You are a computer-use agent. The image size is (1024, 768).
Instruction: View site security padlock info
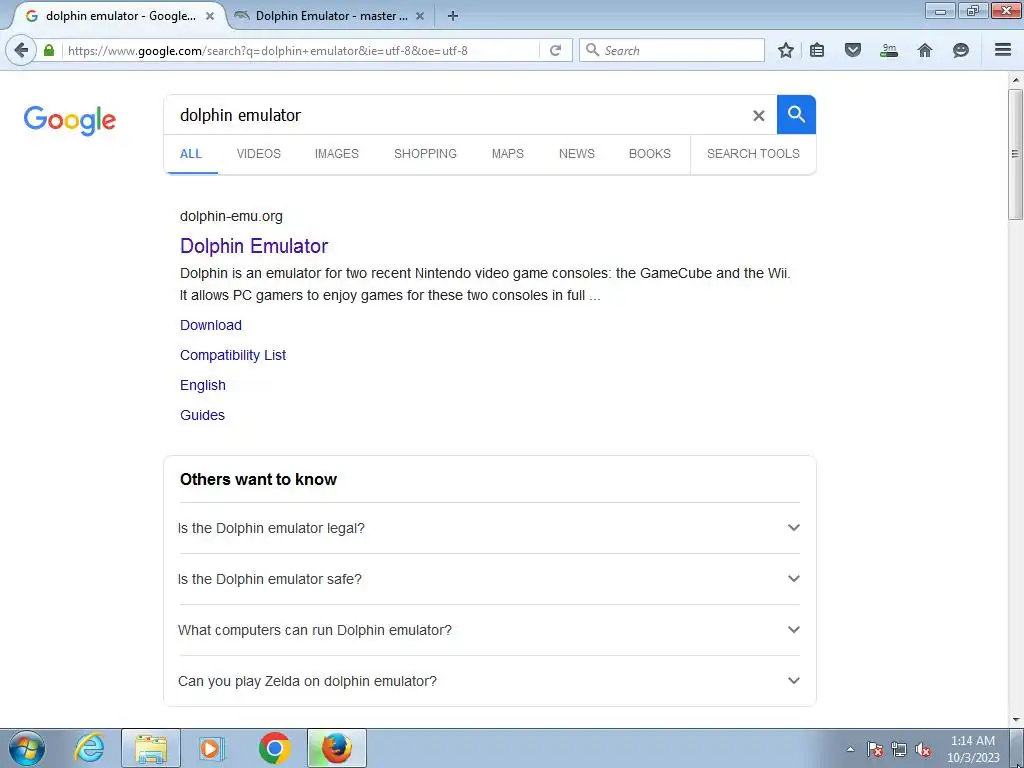click(x=49, y=50)
